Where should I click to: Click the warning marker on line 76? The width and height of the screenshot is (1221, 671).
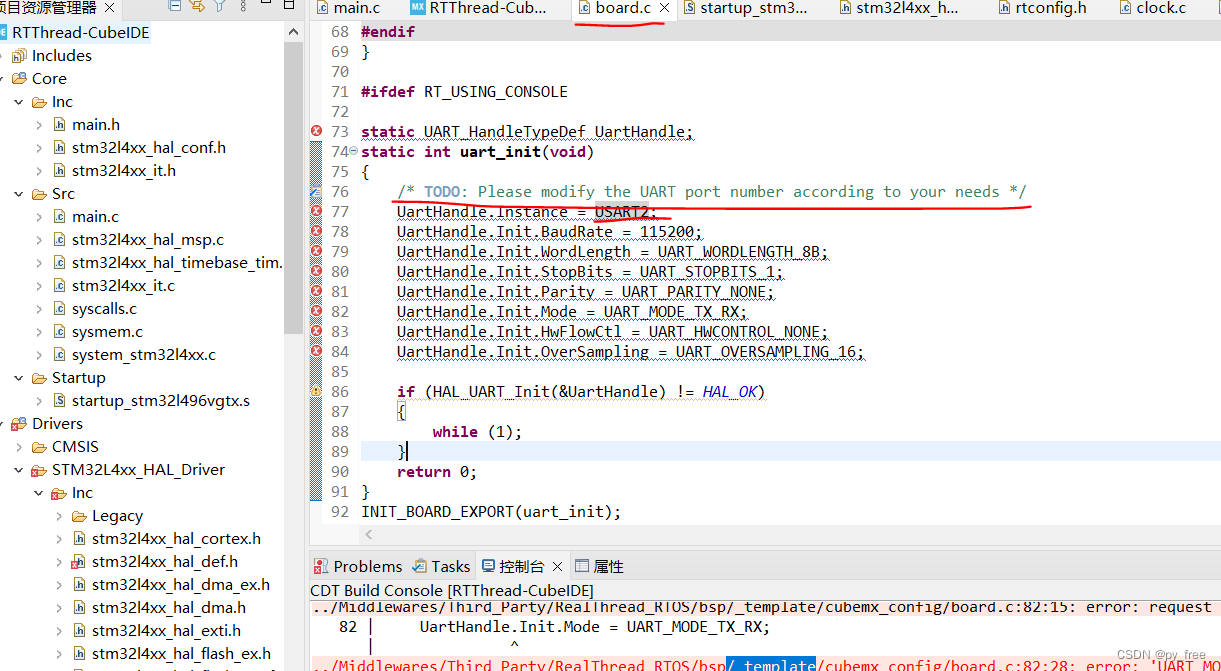tap(314, 192)
